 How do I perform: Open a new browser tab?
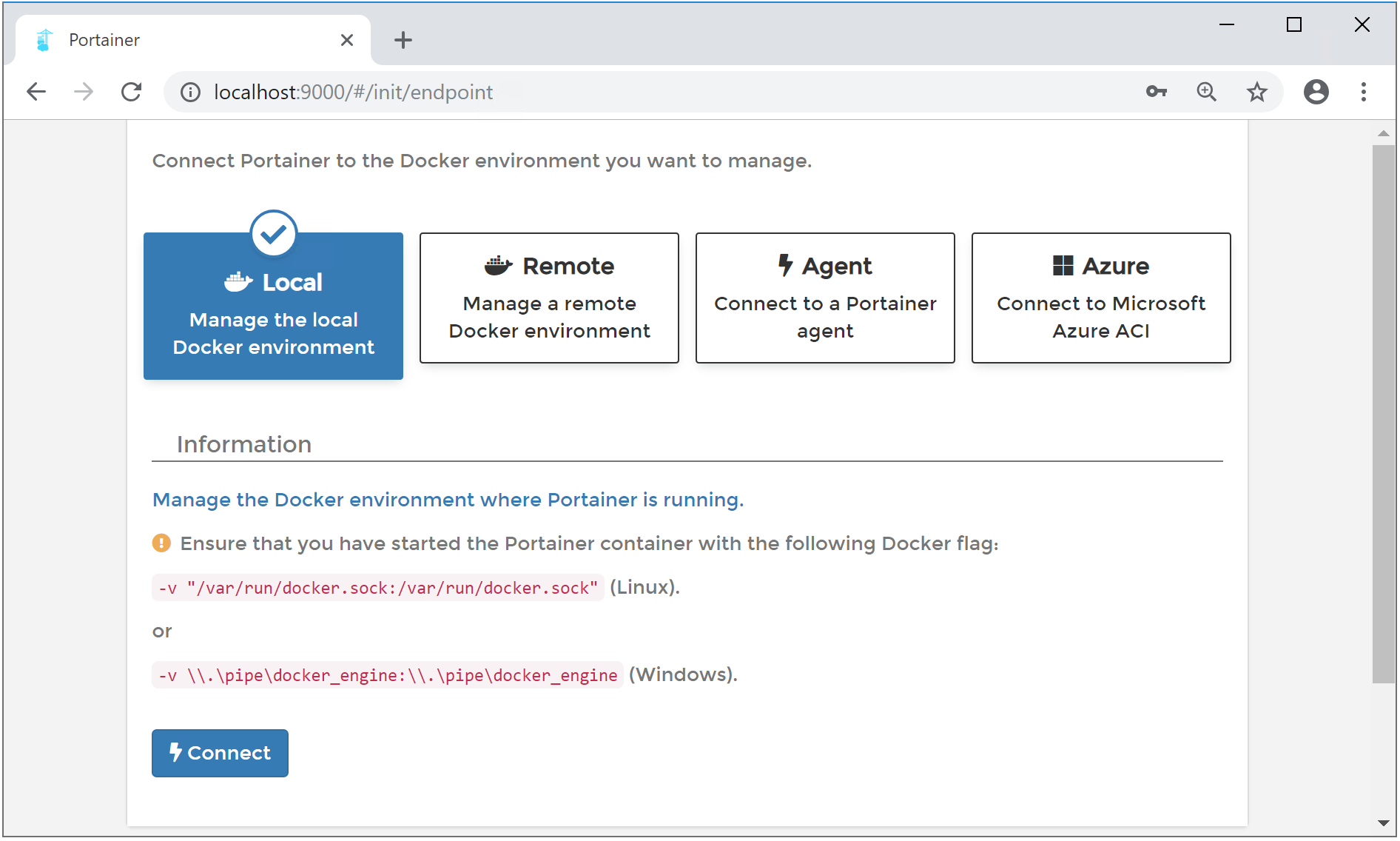tap(403, 40)
